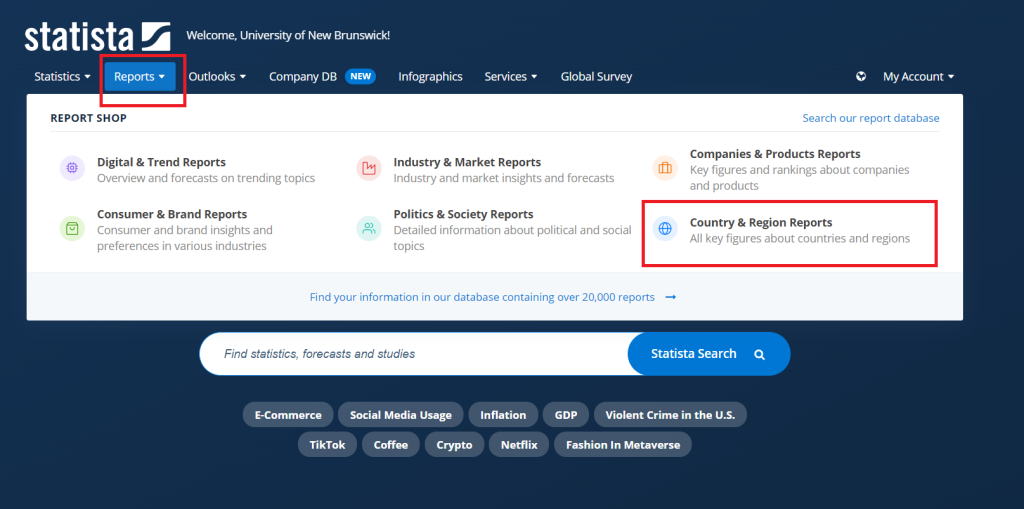The height and width of the screenshot is (509, 1024).
Task: Click the globe language icon beside My Account
Action: click(x=861, y=76)
